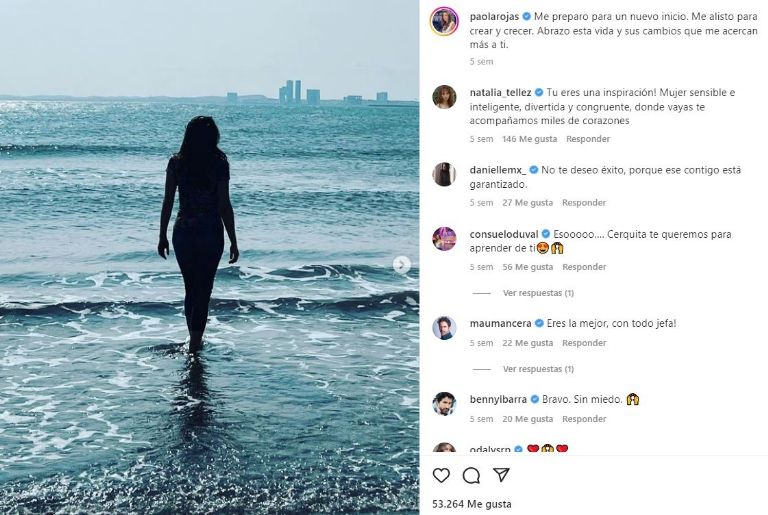This screenshot has width=768, height=515.
Task: View the 56 likes on consueloduval comment
Action: (x=527, y=267)
